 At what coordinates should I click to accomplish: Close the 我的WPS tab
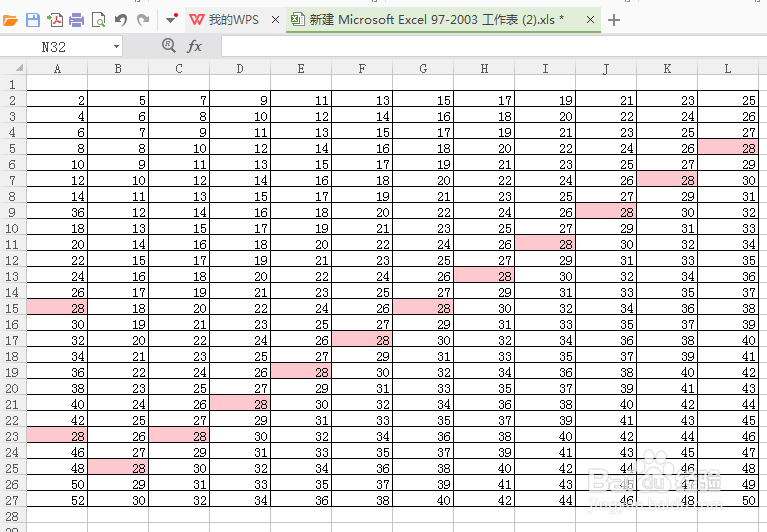275,20
